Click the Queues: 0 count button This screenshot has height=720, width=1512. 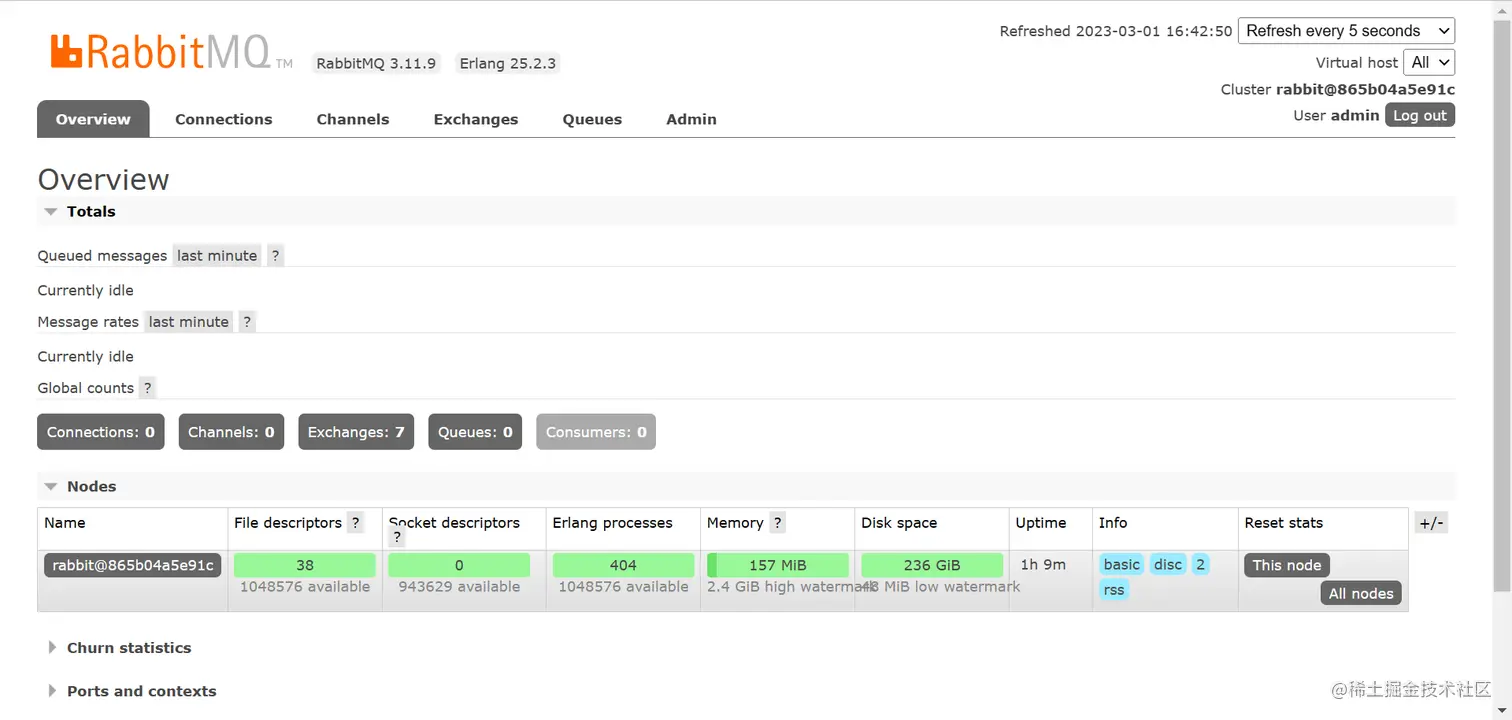pyautogui.click(x=475, y=432)
